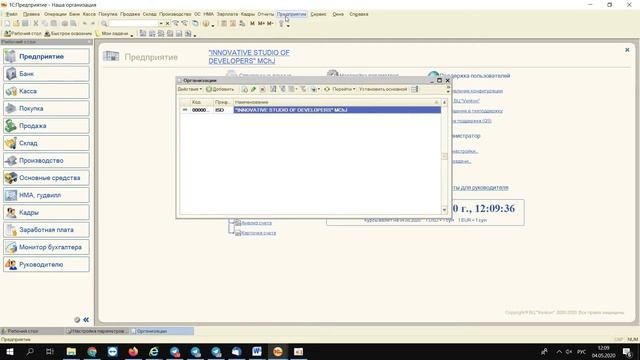Open Firefox from taskbar
Screen dimensions: 640x360
pos(133,351)
